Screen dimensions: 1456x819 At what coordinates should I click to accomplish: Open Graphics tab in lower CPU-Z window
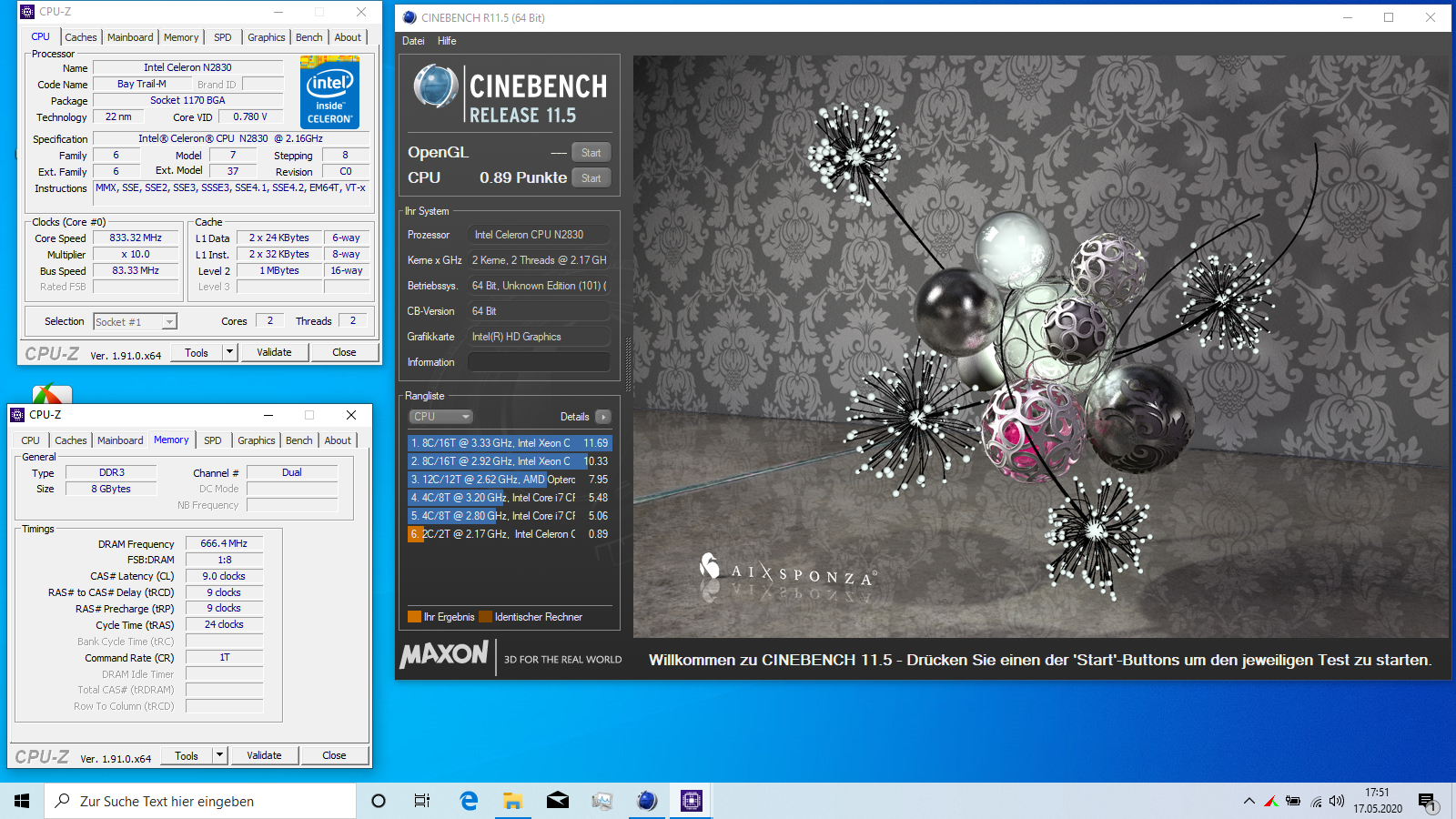[257, 440]
